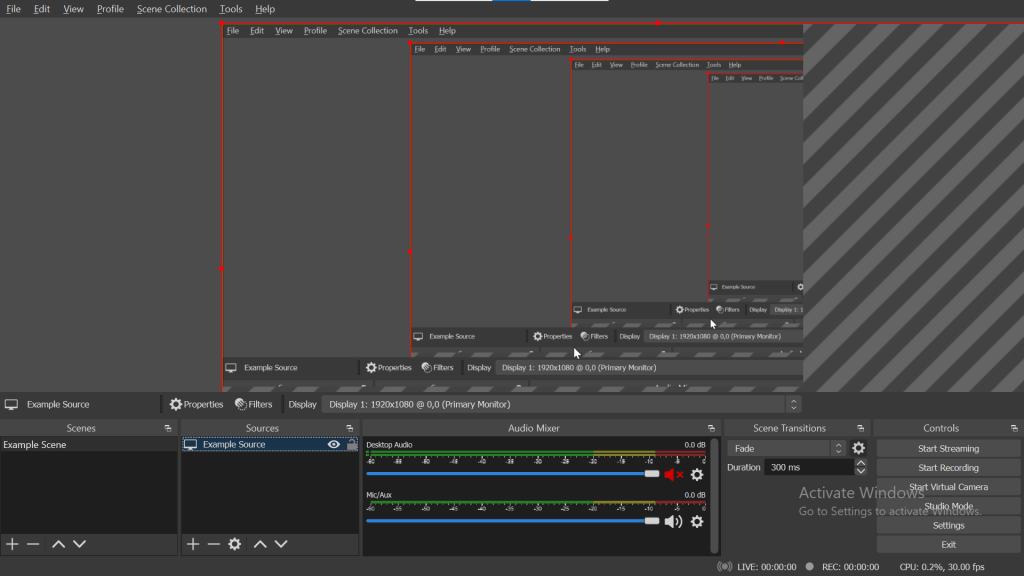Viewport: 1024px width, 576px height.
Task: Move the selected source down in the list
Action: pos(281,544)
